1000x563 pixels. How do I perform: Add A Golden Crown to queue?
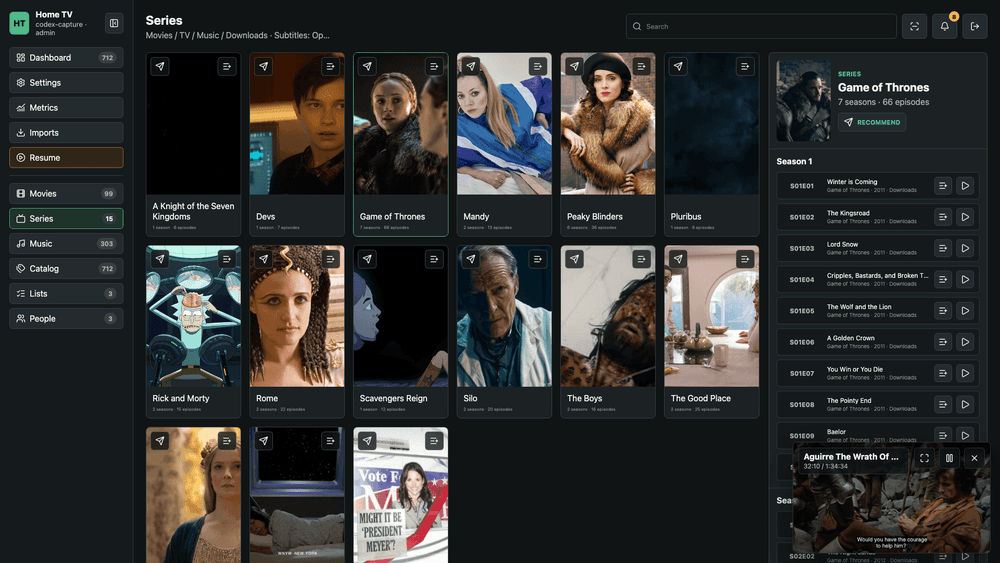(x=943, y=342)
